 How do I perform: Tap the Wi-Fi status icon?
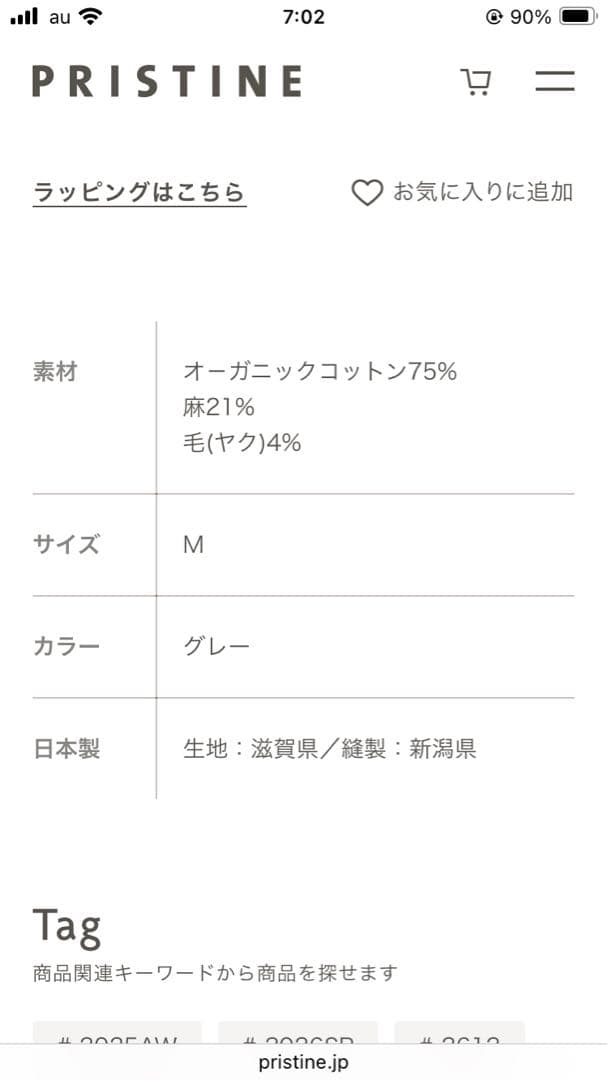pyautogui.click(x=91, y=16)
